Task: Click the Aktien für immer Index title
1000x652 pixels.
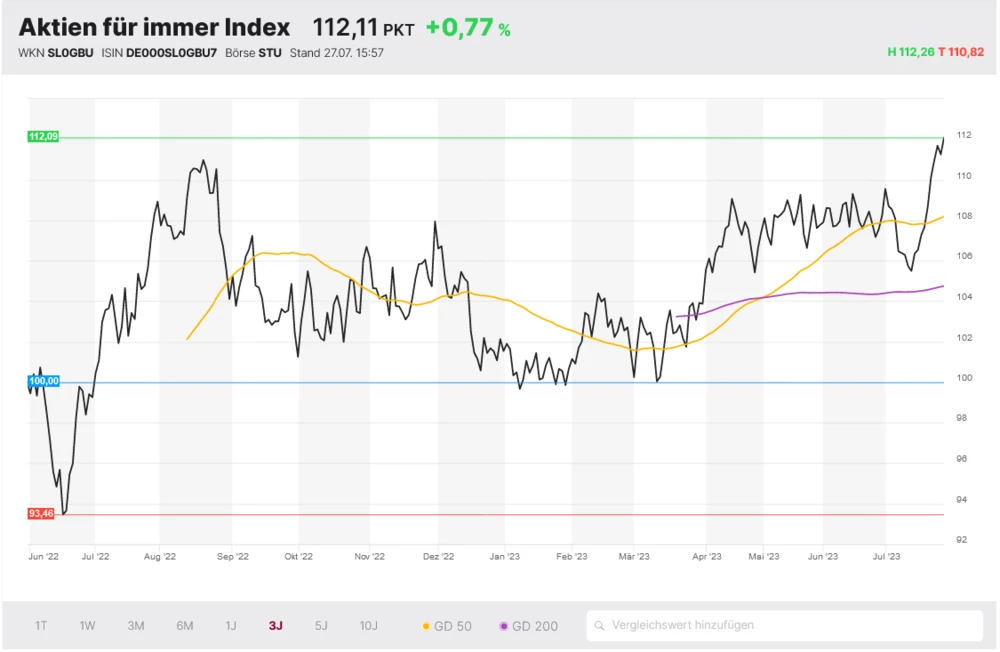Action: (154, 27)
